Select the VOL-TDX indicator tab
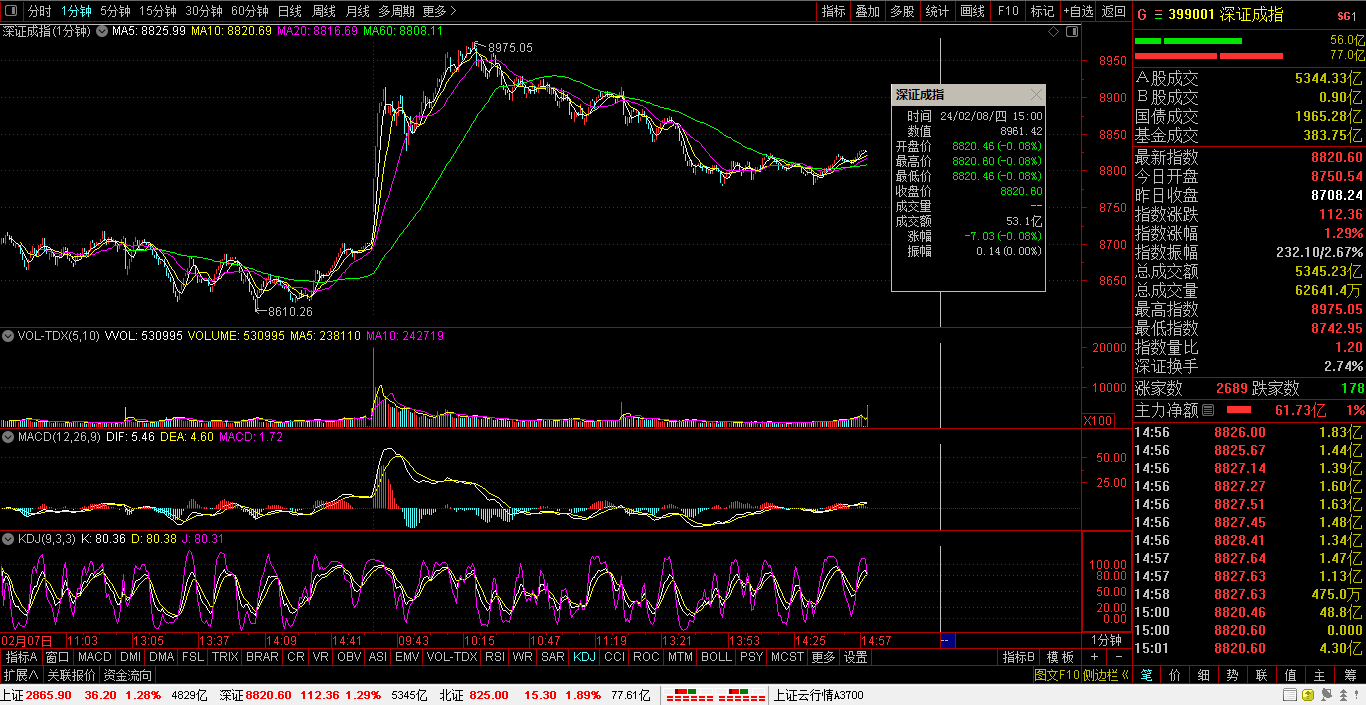 coord(452,657)
